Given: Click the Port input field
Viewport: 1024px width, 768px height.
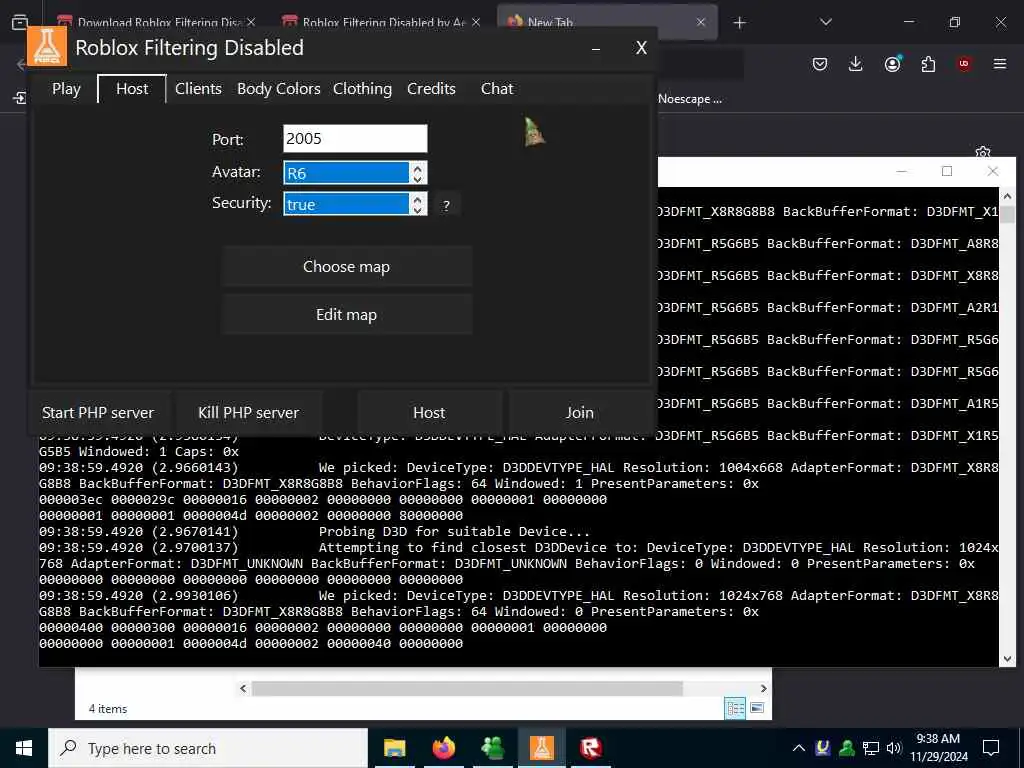Looking at the screenshot, I should tap(355, 138).
